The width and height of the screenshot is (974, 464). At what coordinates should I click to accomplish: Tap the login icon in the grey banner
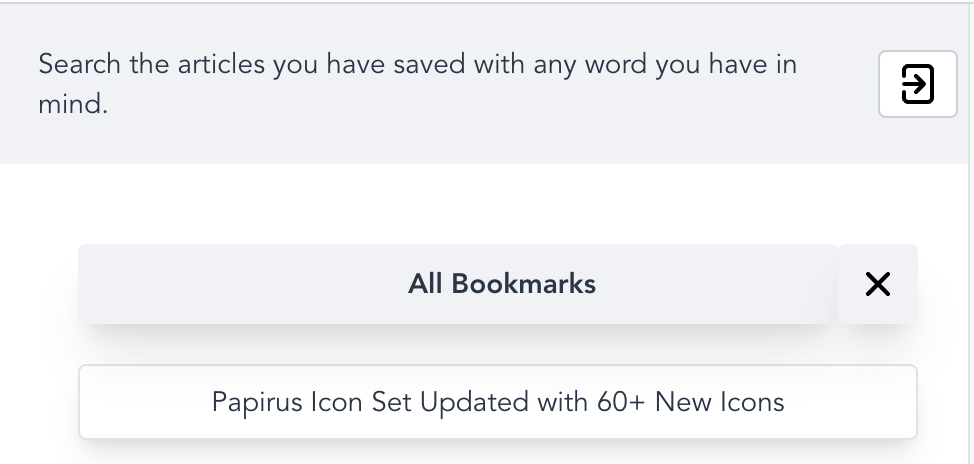[x=917, y=84]
